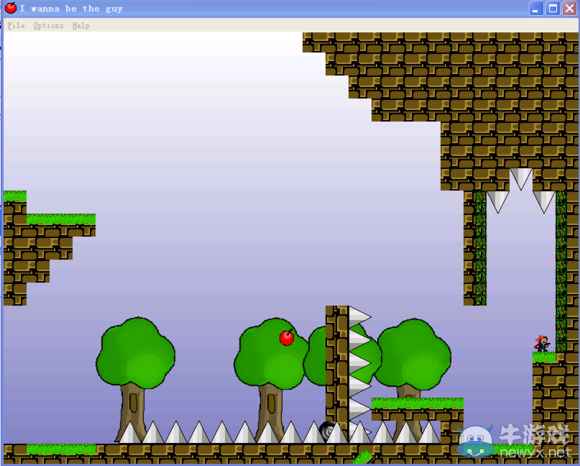Close the I wanna be the guy window
580x466 pixels.
tap(570, 8)
